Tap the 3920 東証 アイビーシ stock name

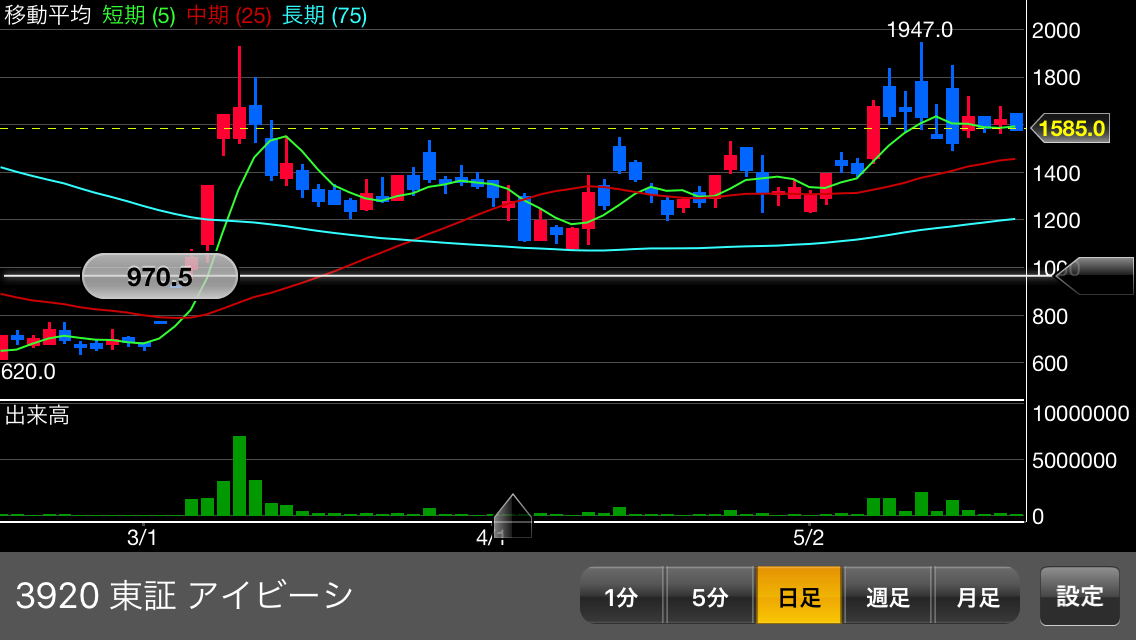coord(185,596)
